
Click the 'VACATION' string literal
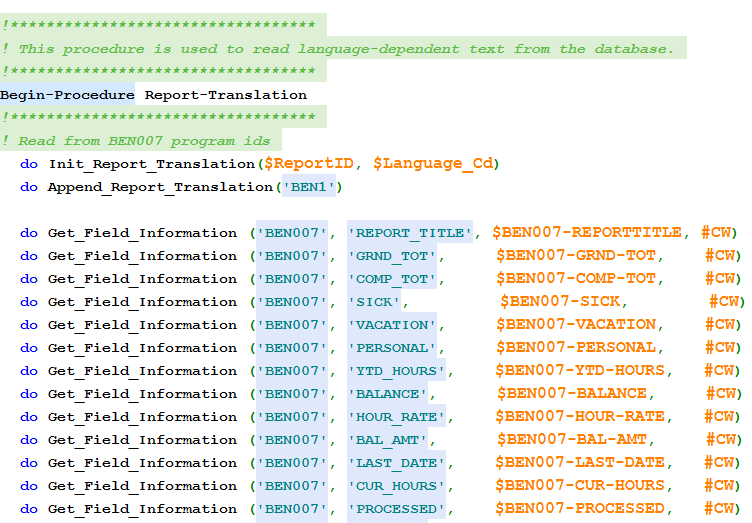click(392, 325)
